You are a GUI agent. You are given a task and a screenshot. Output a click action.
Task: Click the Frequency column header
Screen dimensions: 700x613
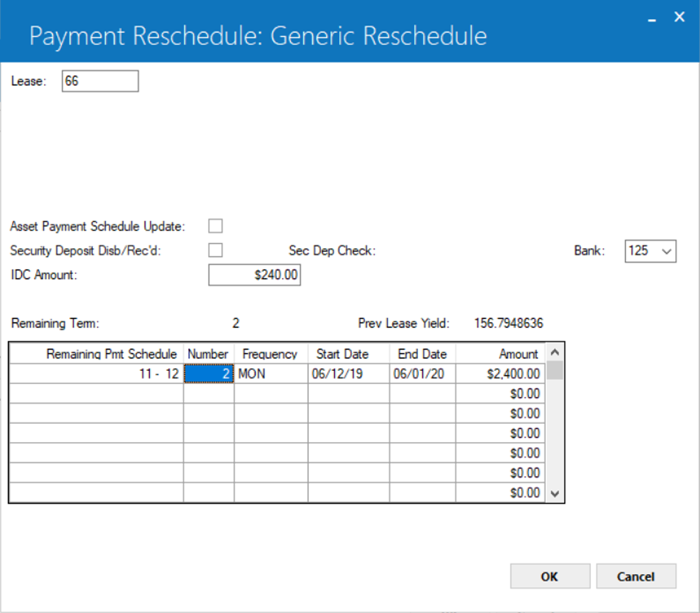(271, 354)
